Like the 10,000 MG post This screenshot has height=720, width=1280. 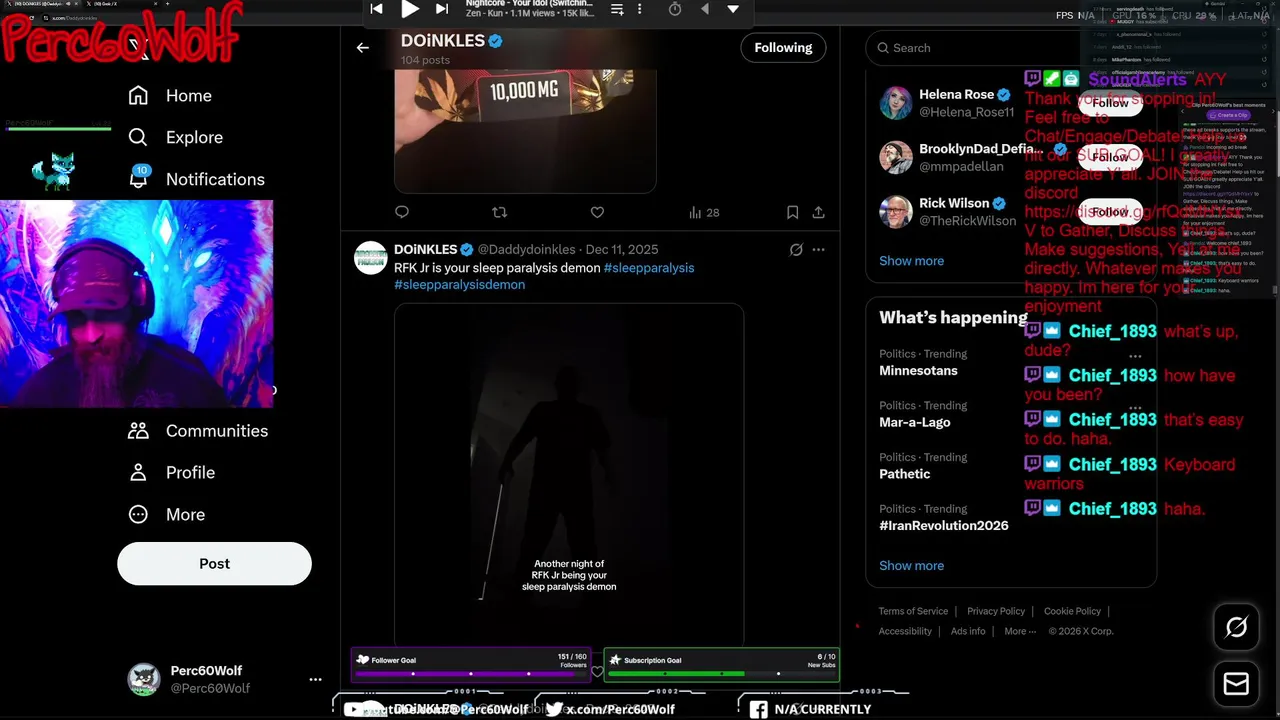click(597, 212)
